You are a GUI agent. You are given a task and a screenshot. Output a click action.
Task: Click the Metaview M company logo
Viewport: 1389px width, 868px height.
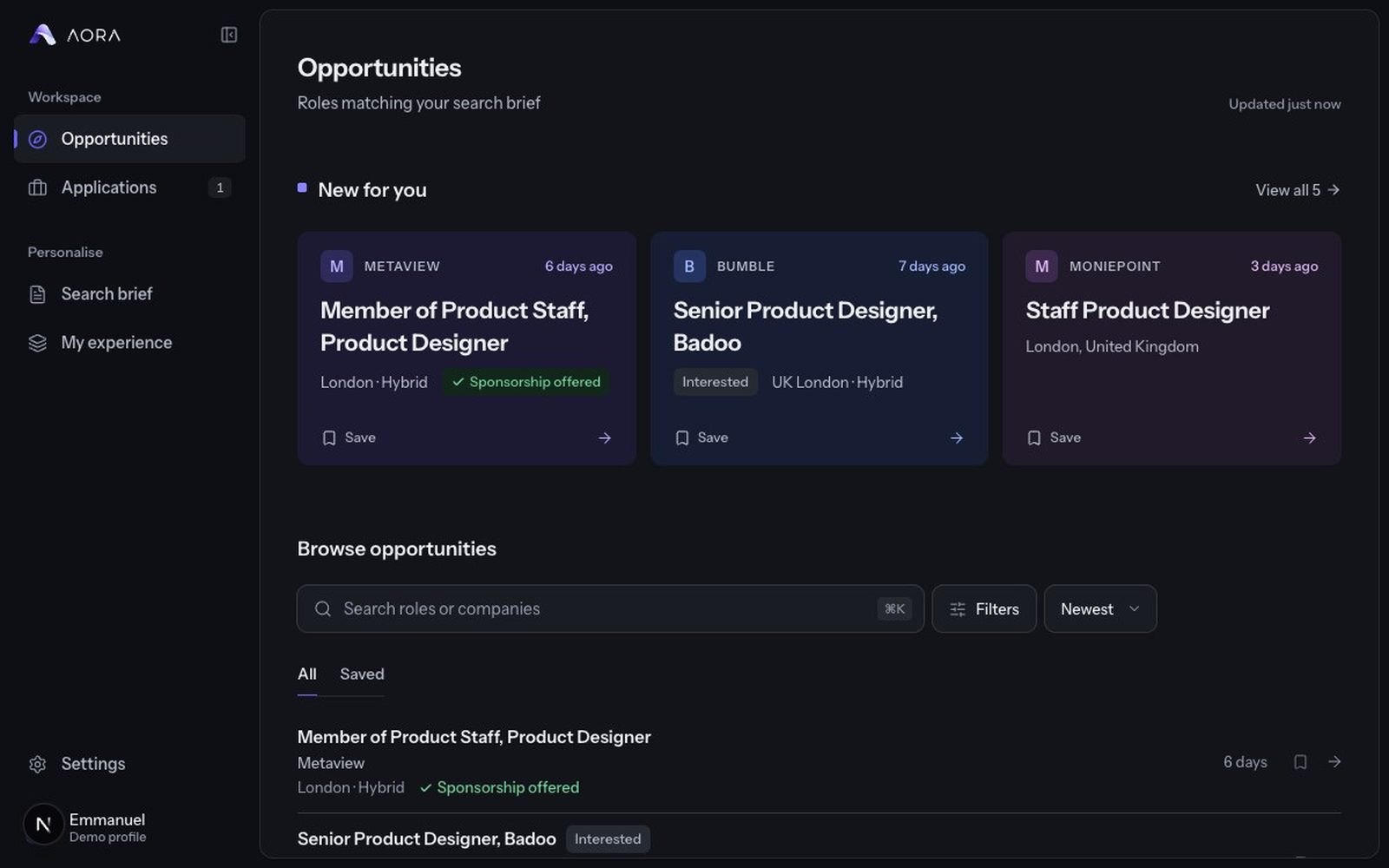click(x=337, y=266)
